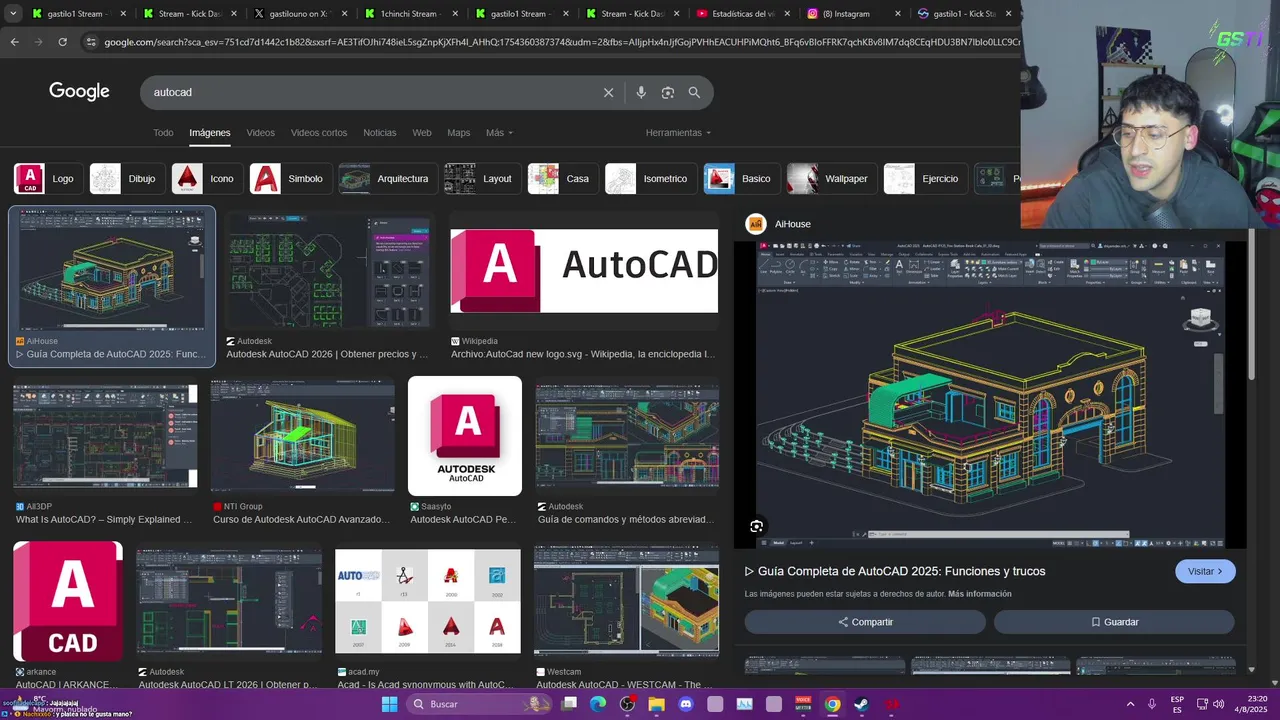Start voice search with the microphone icon
1280x720 pixels.
[641, 92]
